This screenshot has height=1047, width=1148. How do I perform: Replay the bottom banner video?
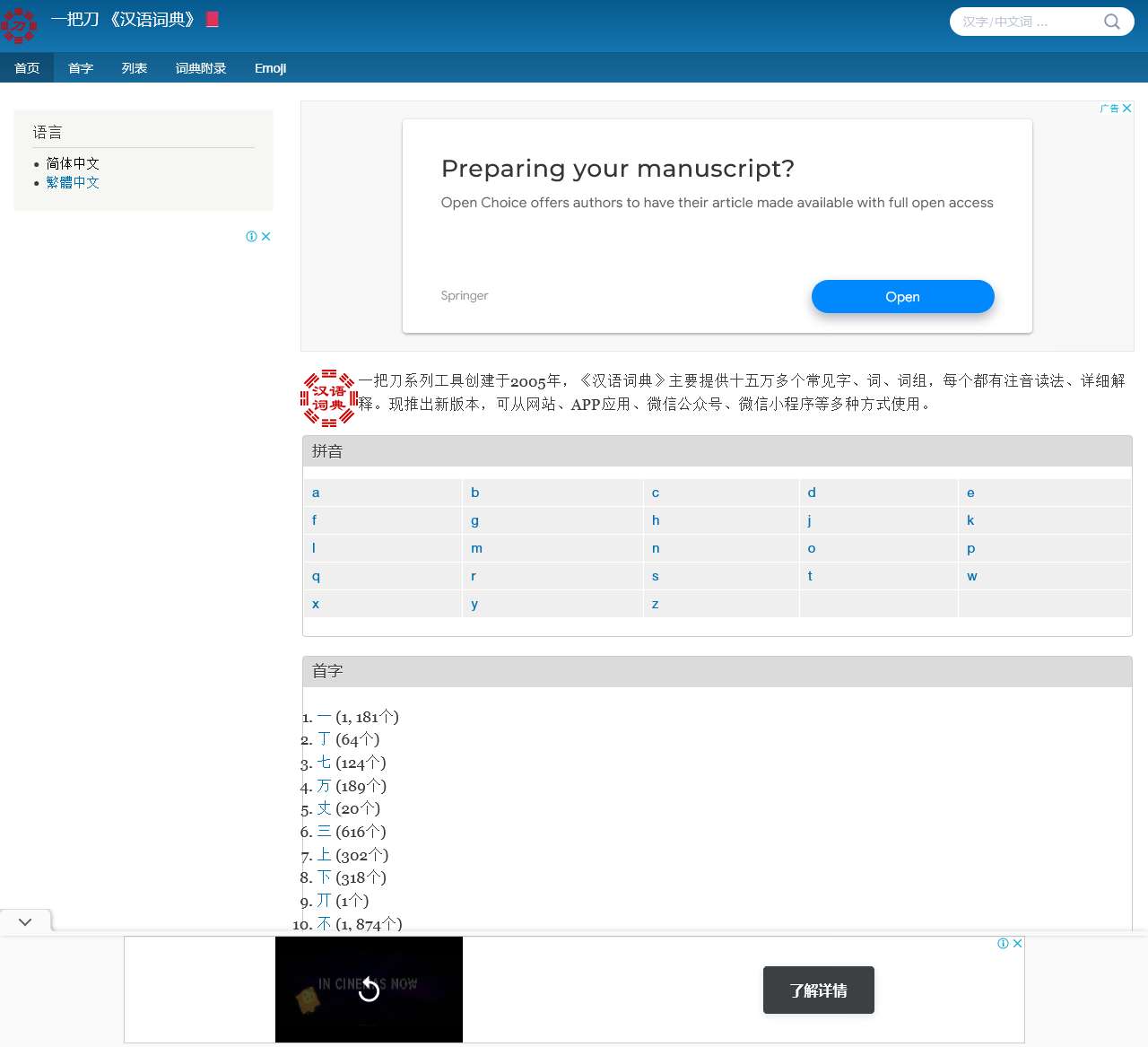[369, 989]
